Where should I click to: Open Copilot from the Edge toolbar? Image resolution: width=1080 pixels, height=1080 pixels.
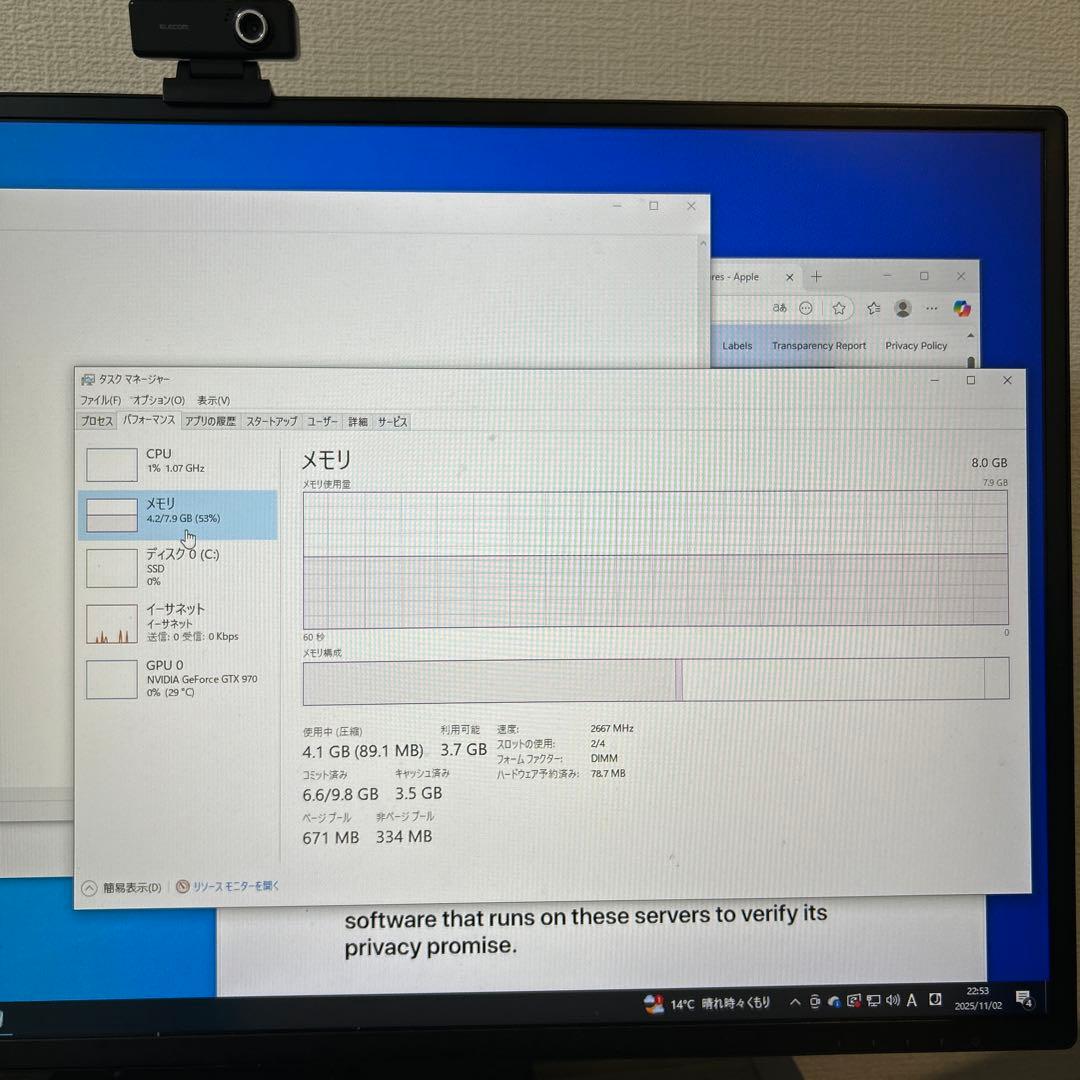tap(962, 308)
